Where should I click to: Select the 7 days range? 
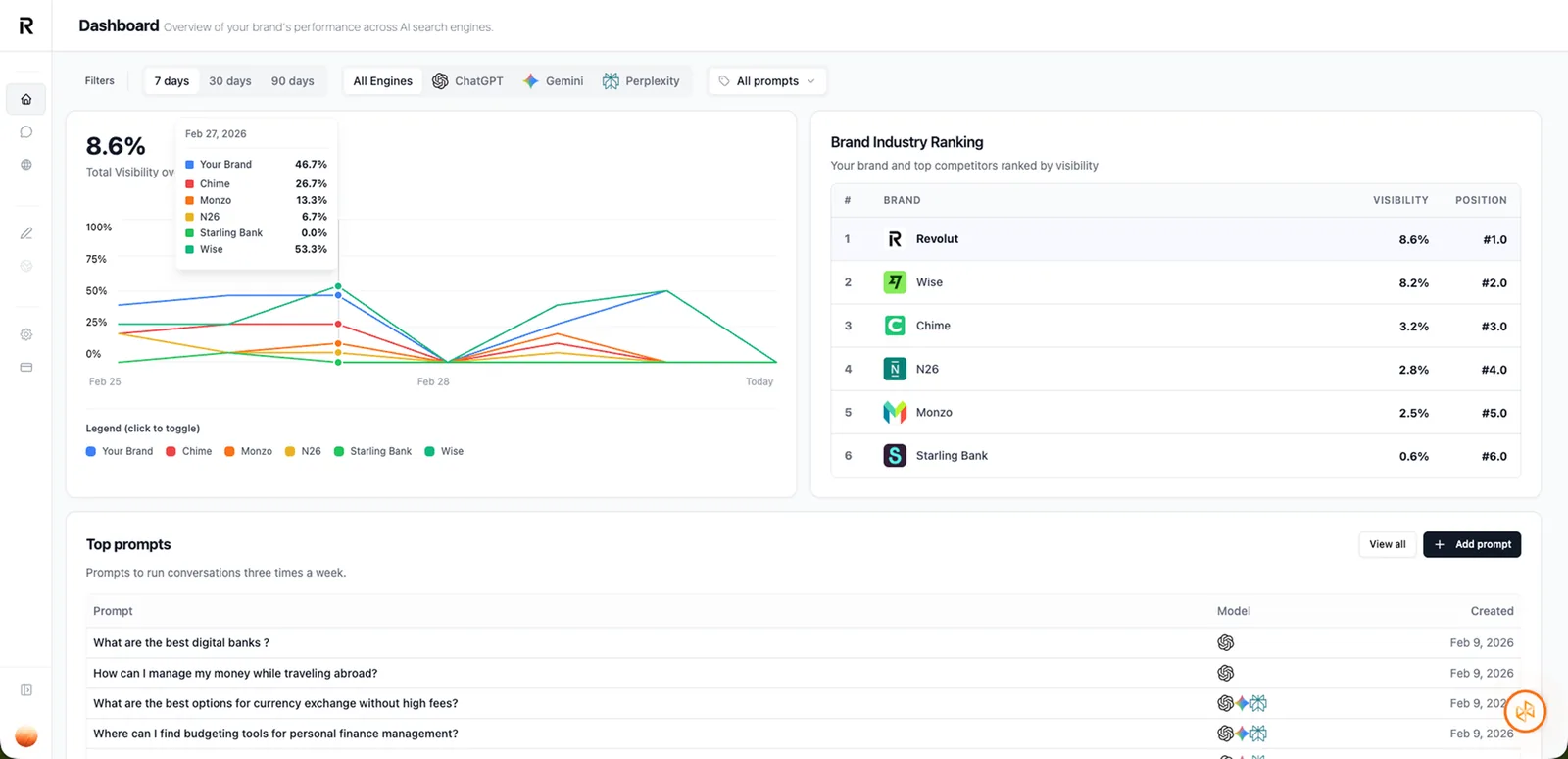(171, 81)
